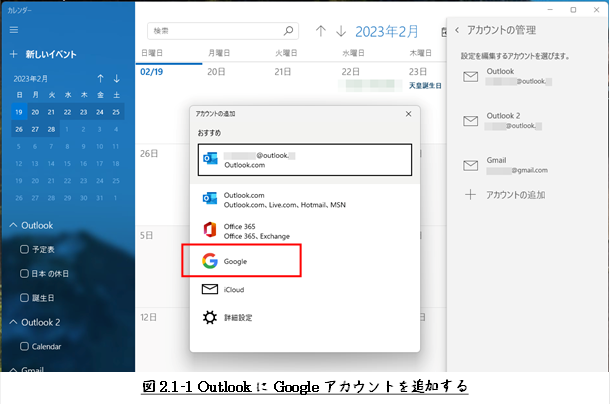Viewport: 610px width, 405px height.
Task: Toggle the 誕生日 calendar checkbox
Action: coord(24,298)
